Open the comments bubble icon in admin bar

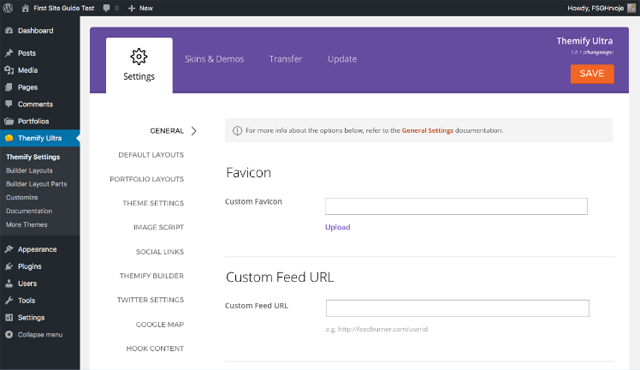107,8
